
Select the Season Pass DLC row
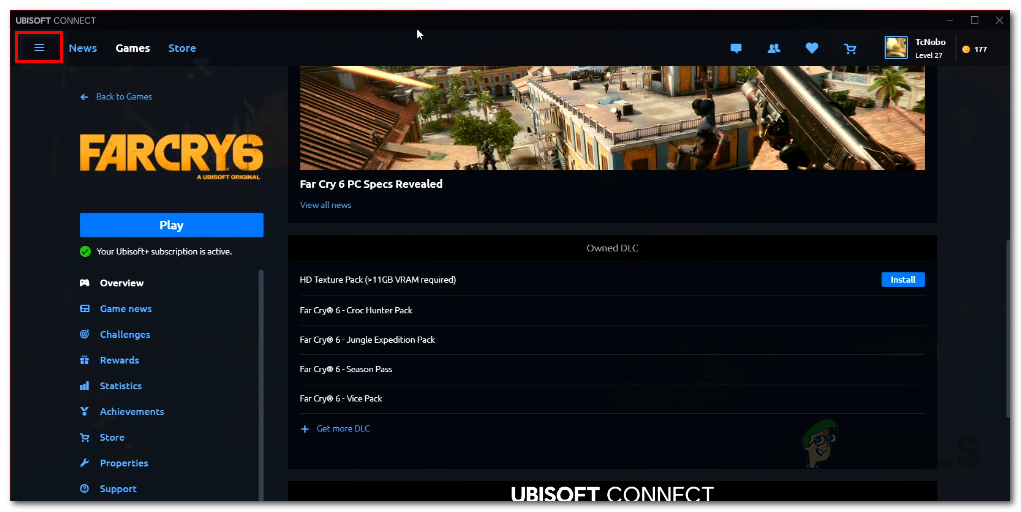point(612,369)
